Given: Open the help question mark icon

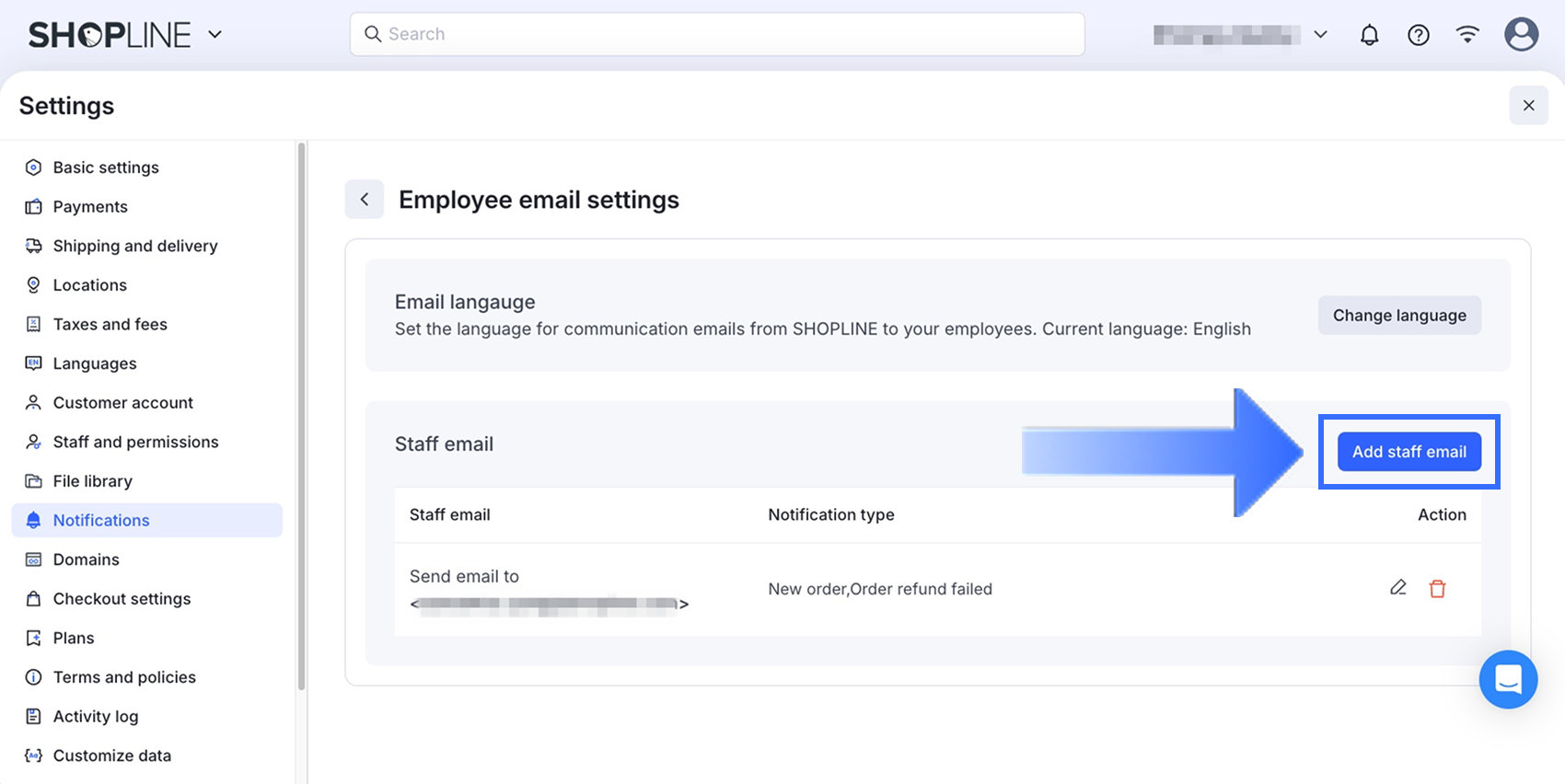Looking at the screenshot, I should point(1419,35).
